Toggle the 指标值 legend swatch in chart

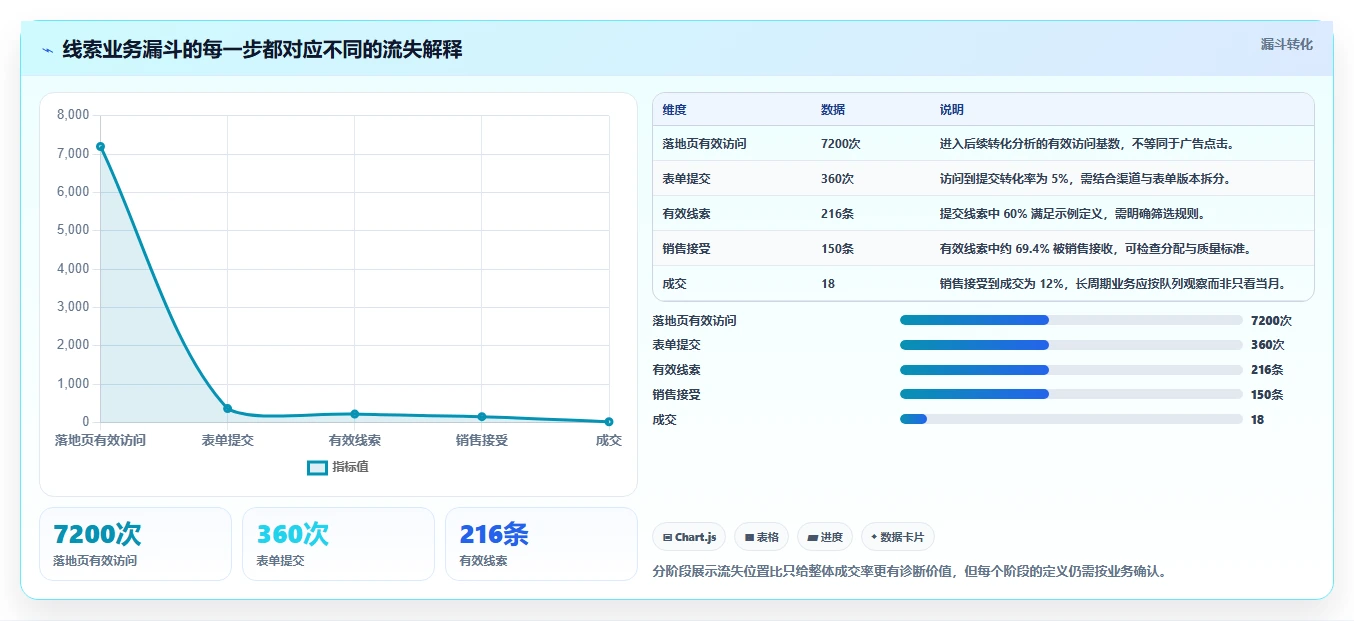(x=317, y=467)
